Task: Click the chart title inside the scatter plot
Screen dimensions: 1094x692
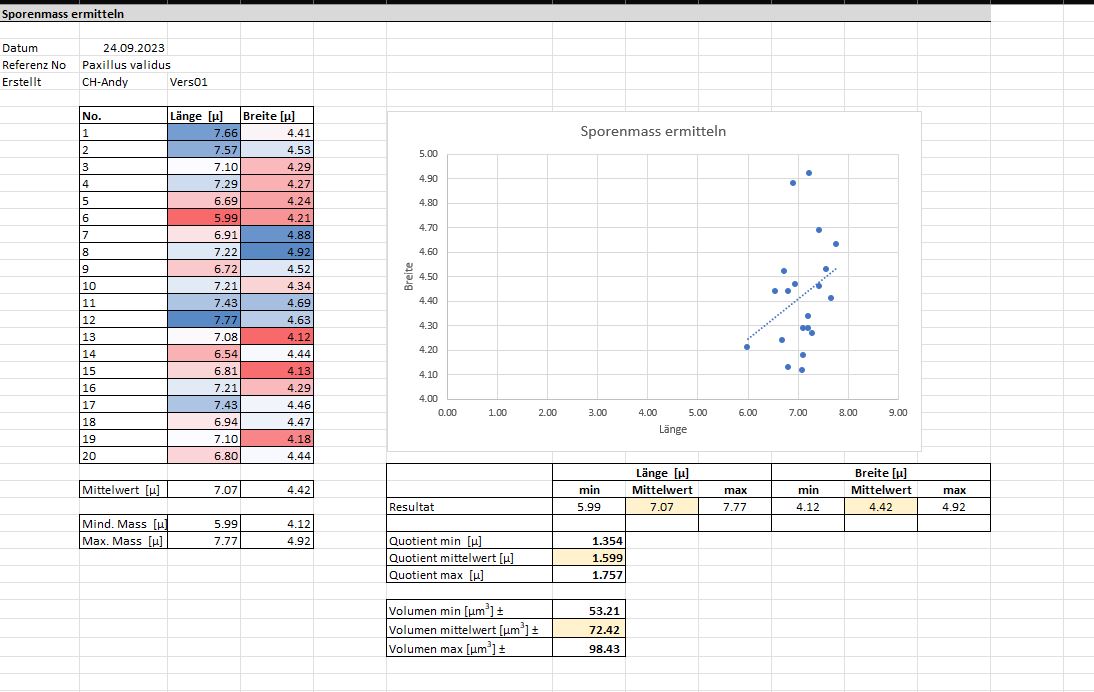Action: (x=653, y=132)
